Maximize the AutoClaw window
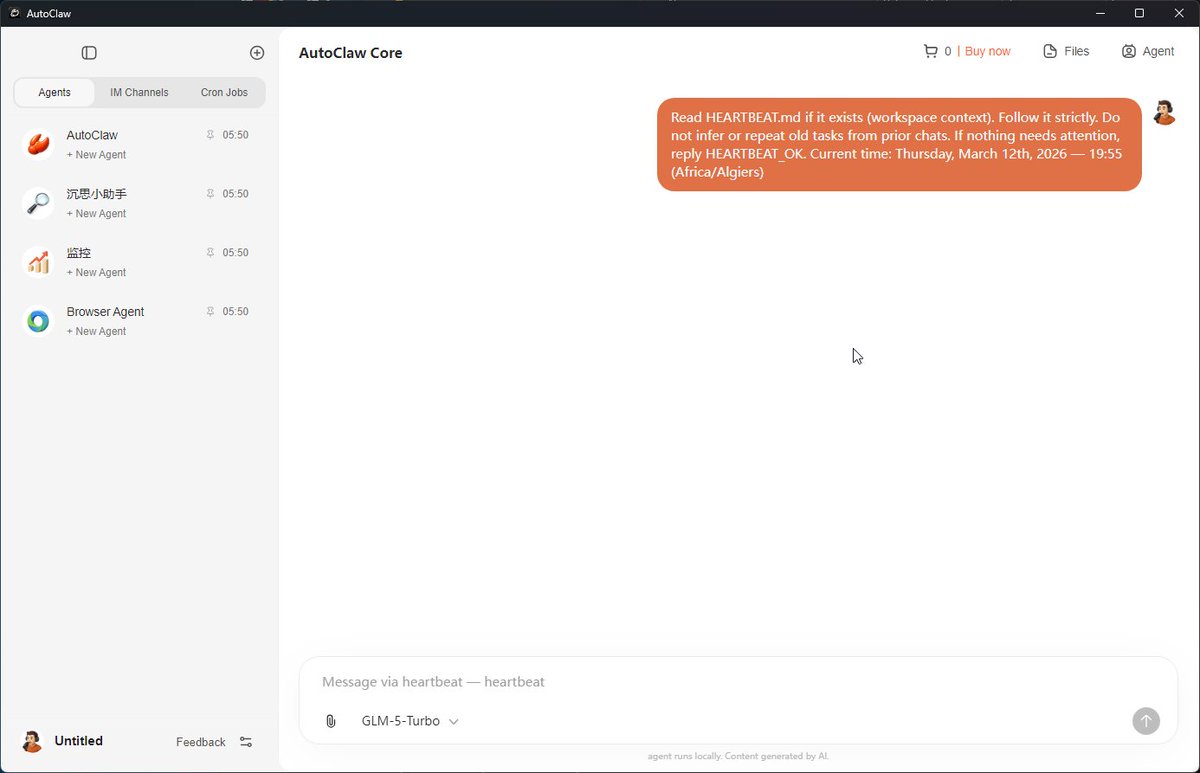The height and width of the screenshot is (773, 1200). coord(1139,13)
